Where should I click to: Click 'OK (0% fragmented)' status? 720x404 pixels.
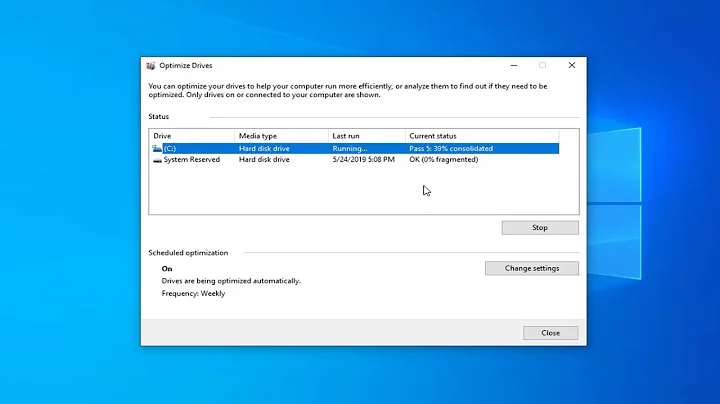(444, 160)
